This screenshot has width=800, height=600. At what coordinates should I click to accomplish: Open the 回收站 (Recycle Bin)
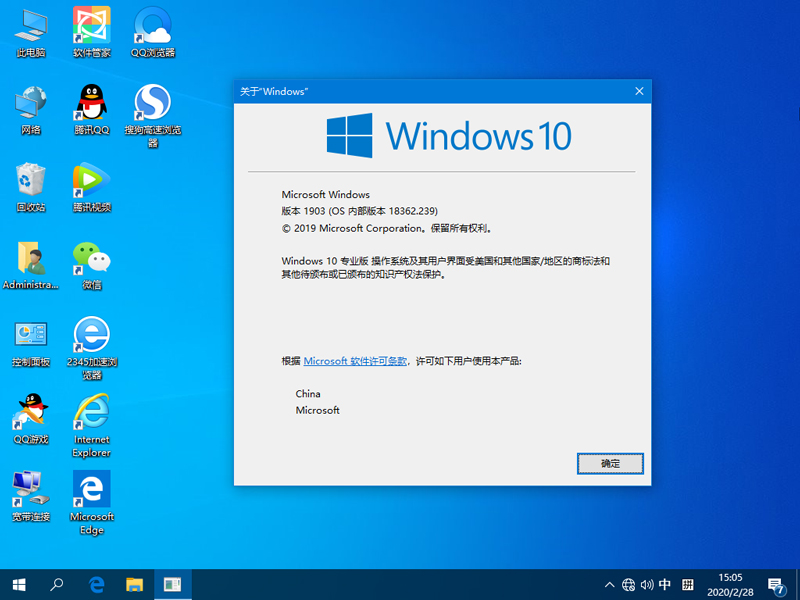click(30, 182)
